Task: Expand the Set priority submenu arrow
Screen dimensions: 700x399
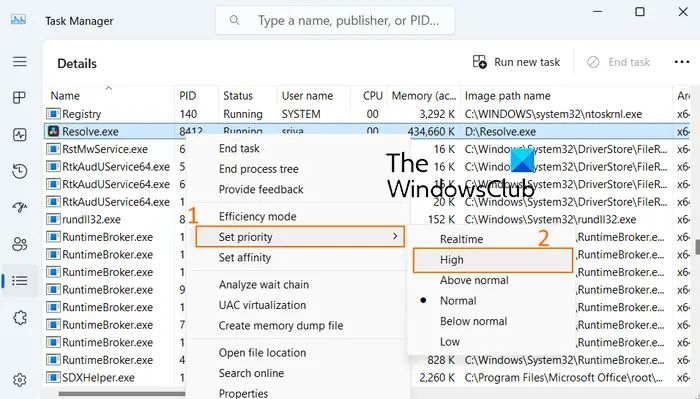Action: [x=395, y=236]
